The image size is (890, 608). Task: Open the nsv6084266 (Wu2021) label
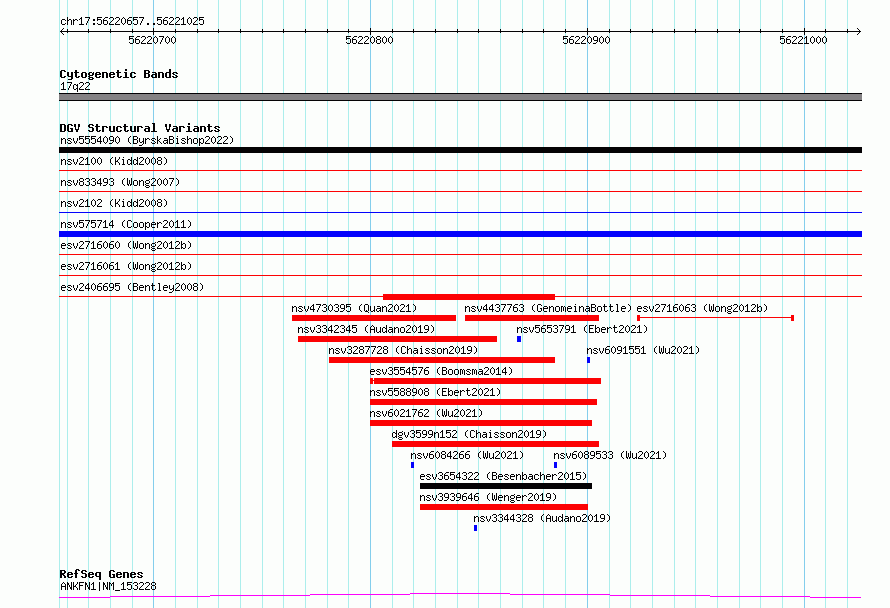[467, 455]
